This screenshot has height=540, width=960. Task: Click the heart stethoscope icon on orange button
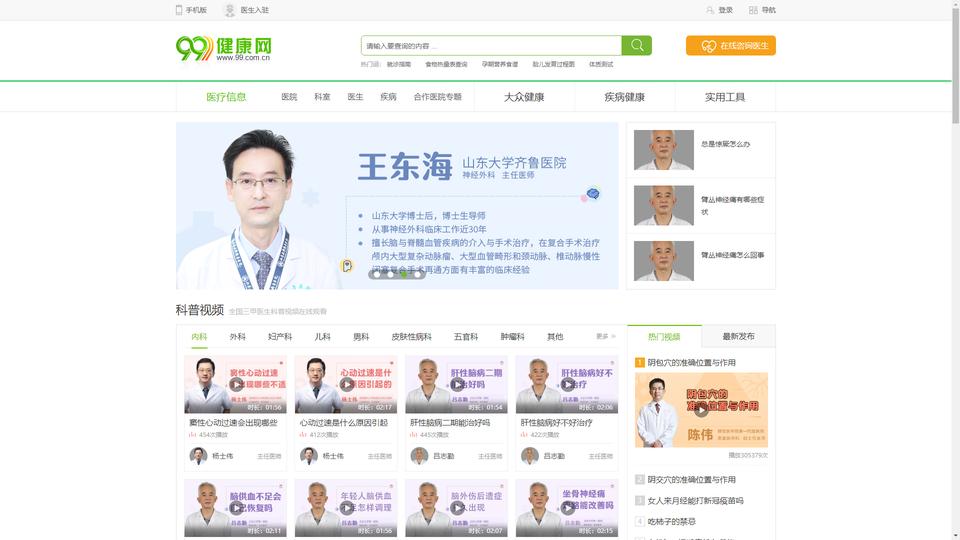pos(708,46)
